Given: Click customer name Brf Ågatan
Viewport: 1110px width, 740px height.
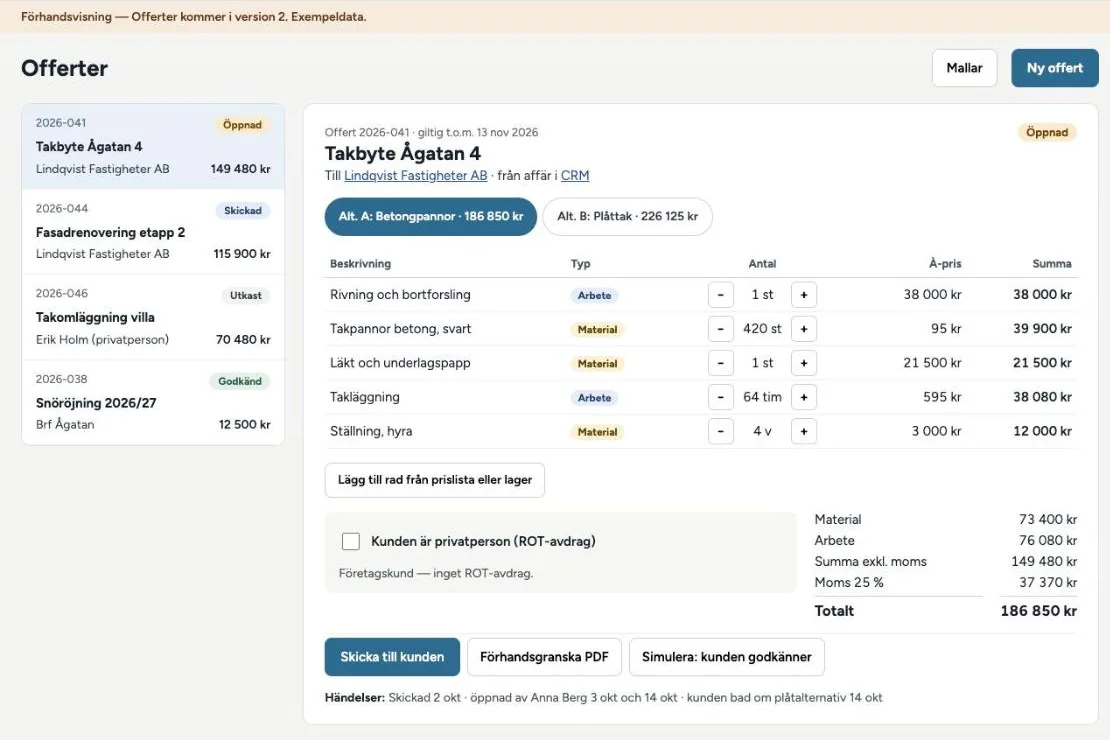Looking at the screenshot, I should click(65, 424).
